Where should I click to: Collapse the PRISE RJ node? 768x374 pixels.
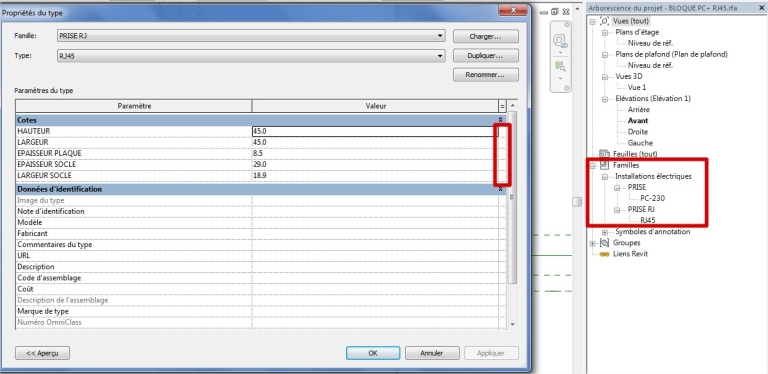pos(617,210)
